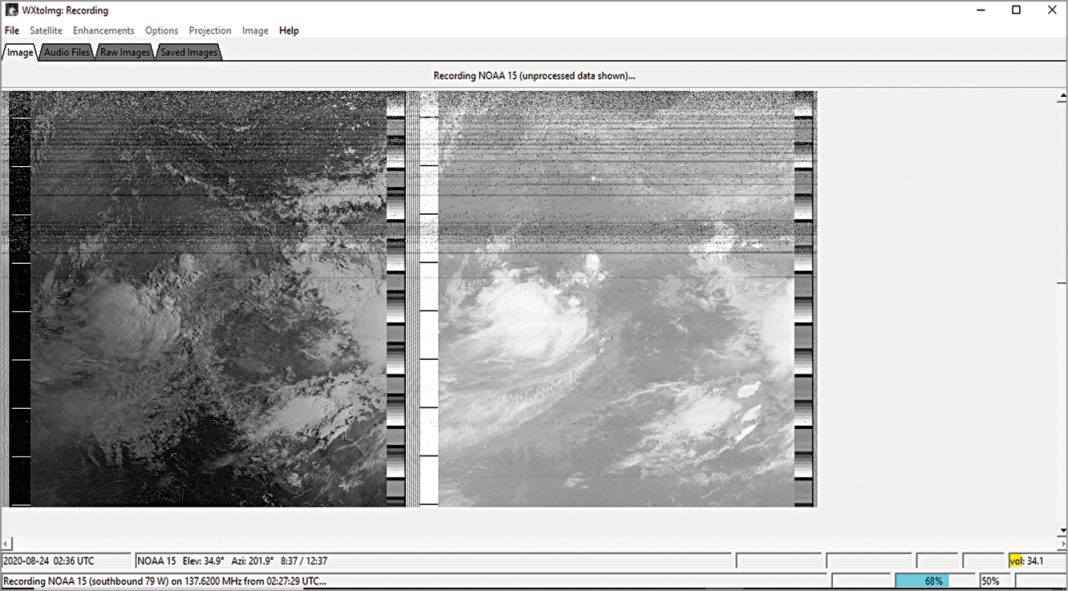This screenshot has width=1068, height=591.
Task: Click the scrollbar up arrow
Action: (1061, 97)
